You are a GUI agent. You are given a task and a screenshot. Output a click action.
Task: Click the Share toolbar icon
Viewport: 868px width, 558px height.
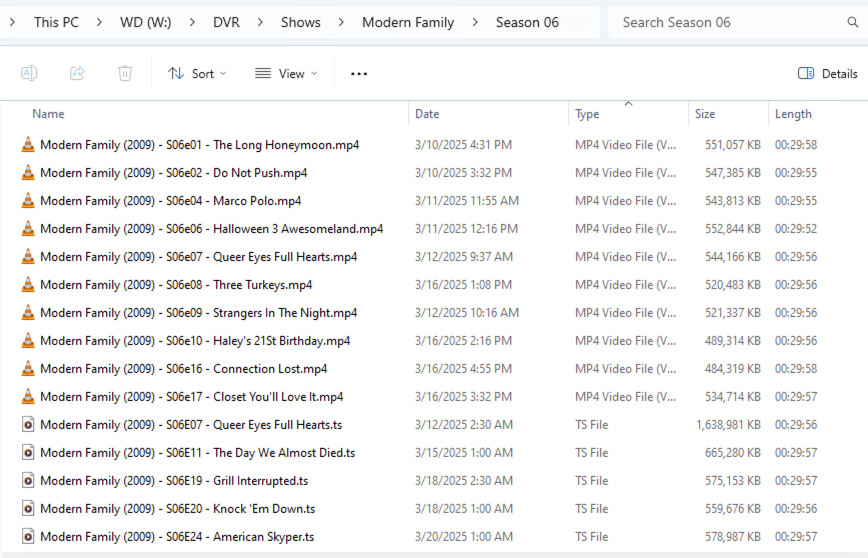tap(77, 73)
